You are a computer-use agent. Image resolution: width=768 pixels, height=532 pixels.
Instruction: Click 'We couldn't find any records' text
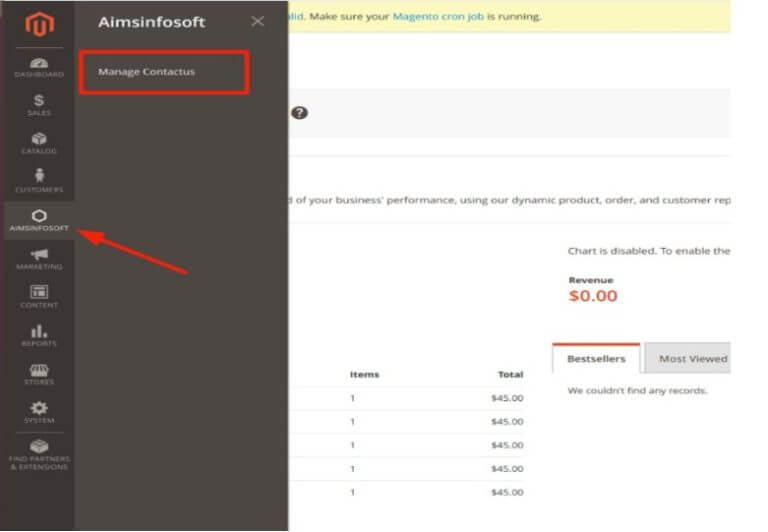[637, 390]
